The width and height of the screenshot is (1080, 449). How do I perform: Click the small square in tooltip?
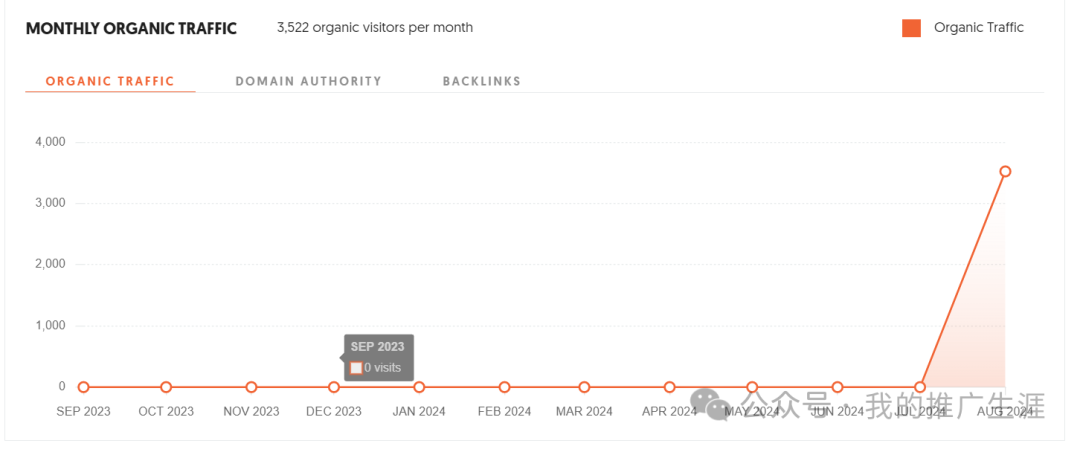(356, 368)
